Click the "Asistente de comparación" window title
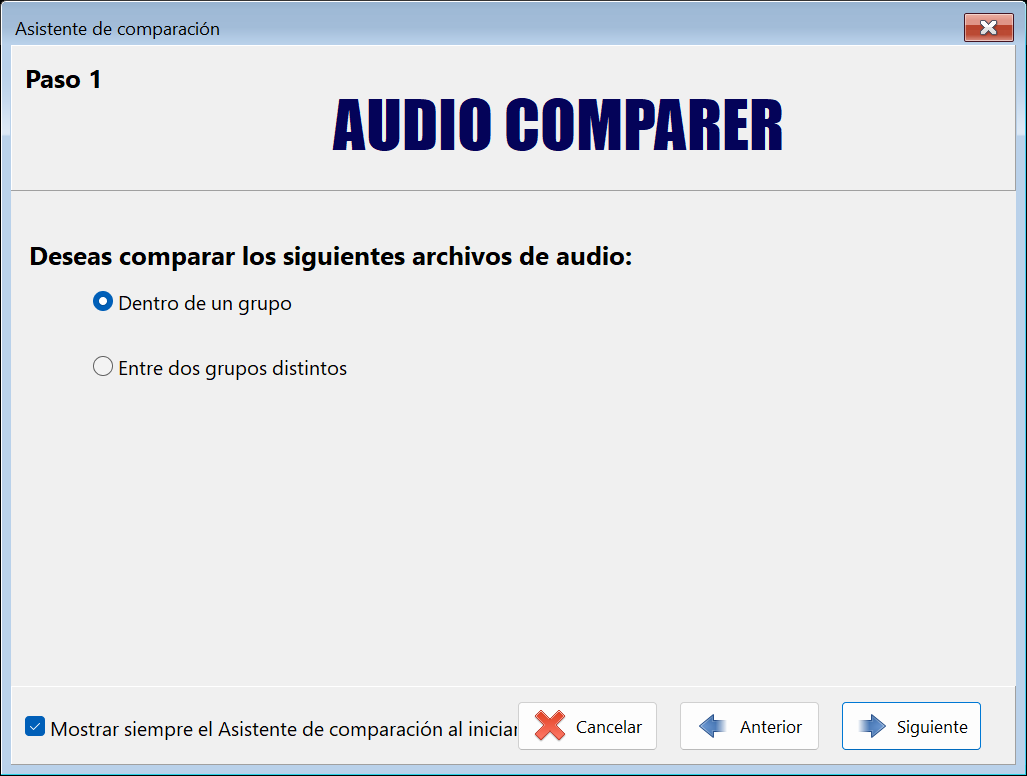This screenshot has height=776, width=1027. (117, 29)
